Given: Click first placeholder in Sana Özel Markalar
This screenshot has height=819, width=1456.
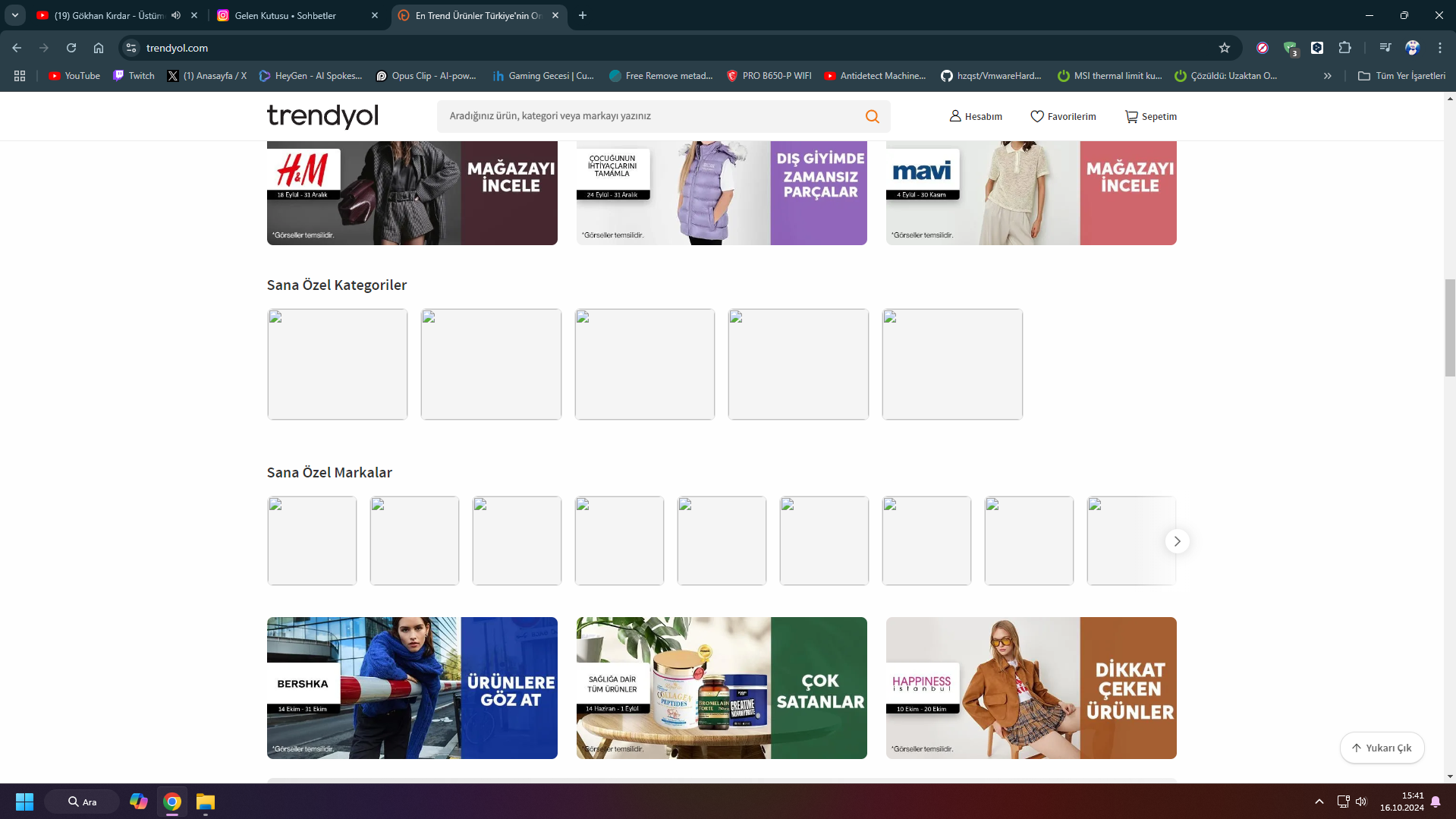Looking at the screenshot, I should coord(312,540).
